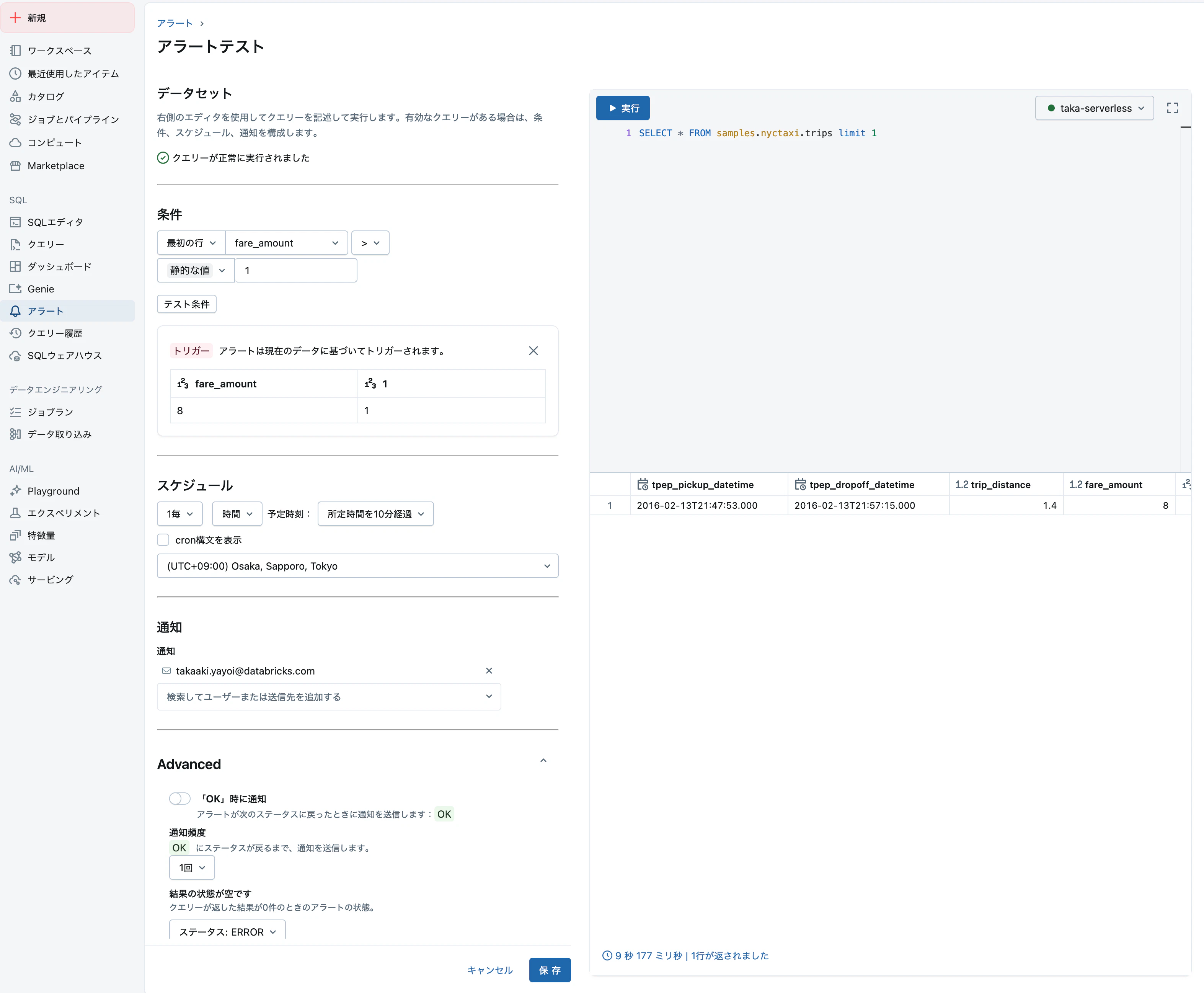Open the Marketplace sidebar item
The height and width of the screenshot is (993, 1204).
[55, 166]
